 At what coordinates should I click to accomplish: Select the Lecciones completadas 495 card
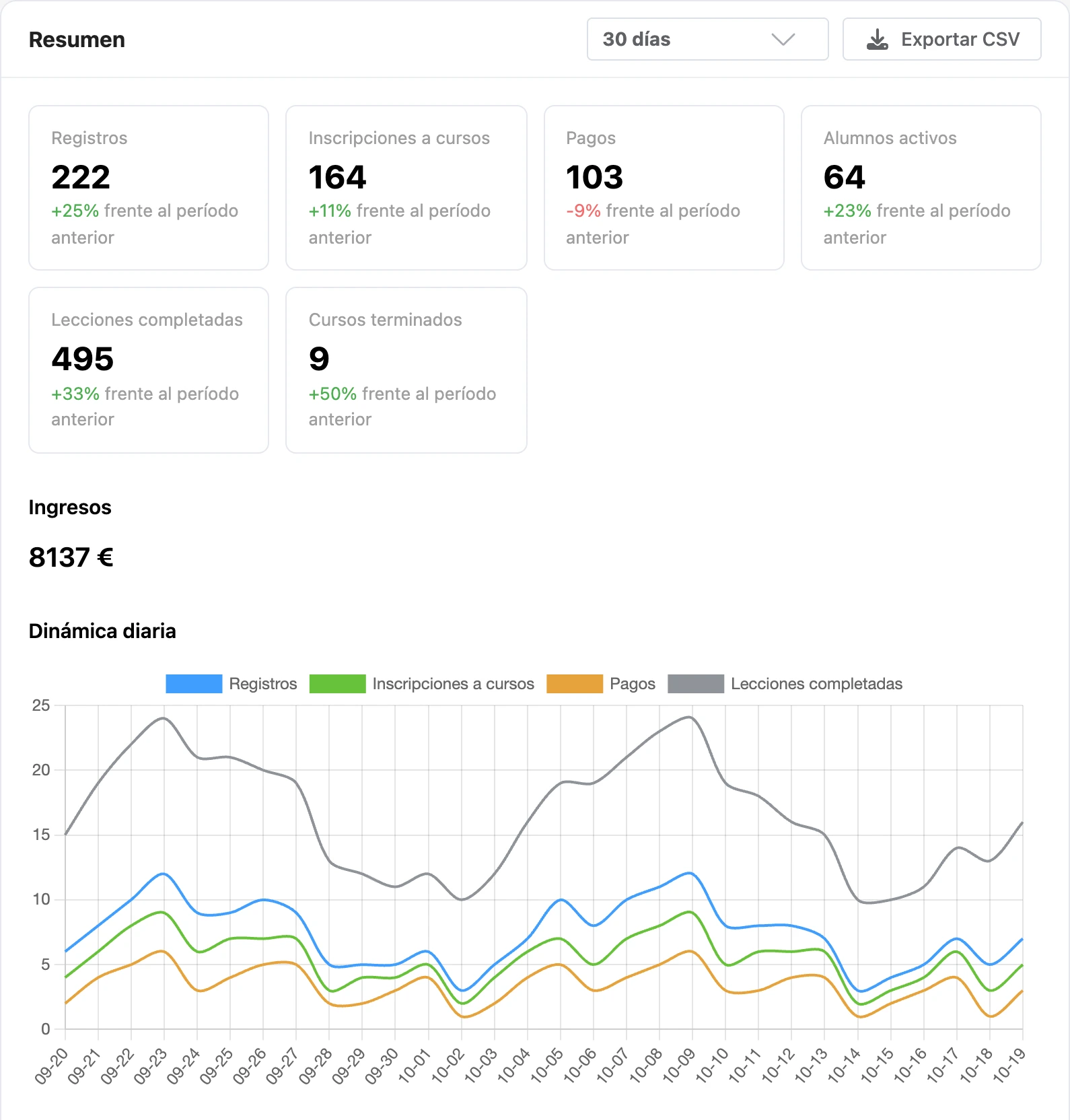point(149,370)
